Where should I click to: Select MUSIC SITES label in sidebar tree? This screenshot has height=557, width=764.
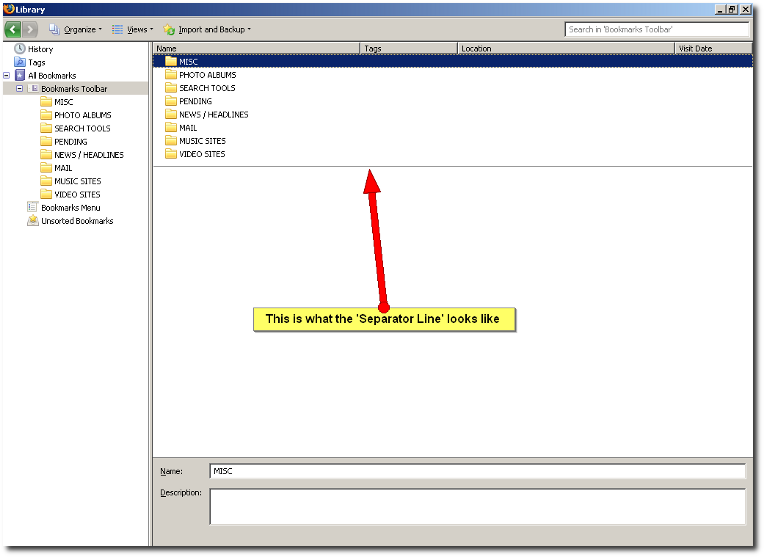(78, 181)
